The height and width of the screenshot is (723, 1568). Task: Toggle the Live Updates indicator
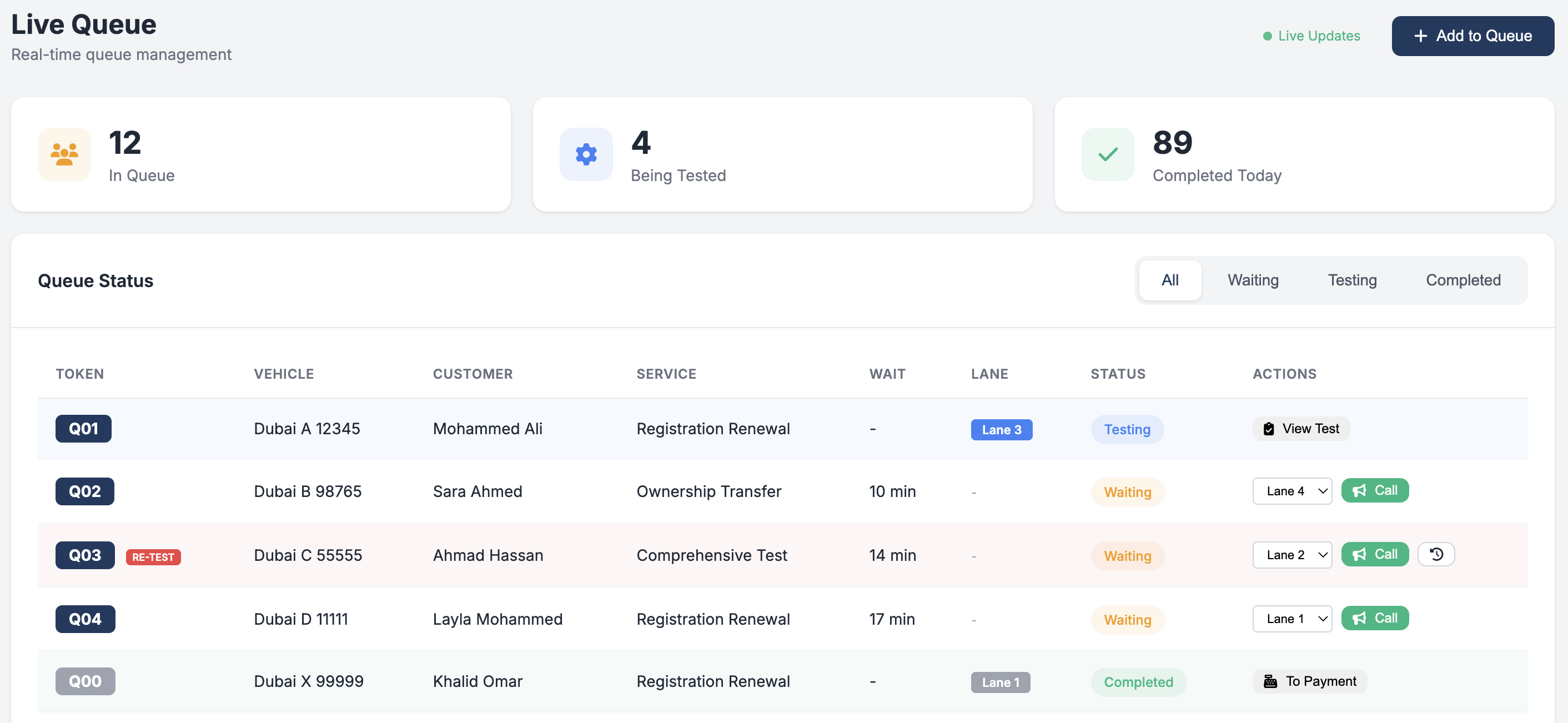tap(1310, 36)
